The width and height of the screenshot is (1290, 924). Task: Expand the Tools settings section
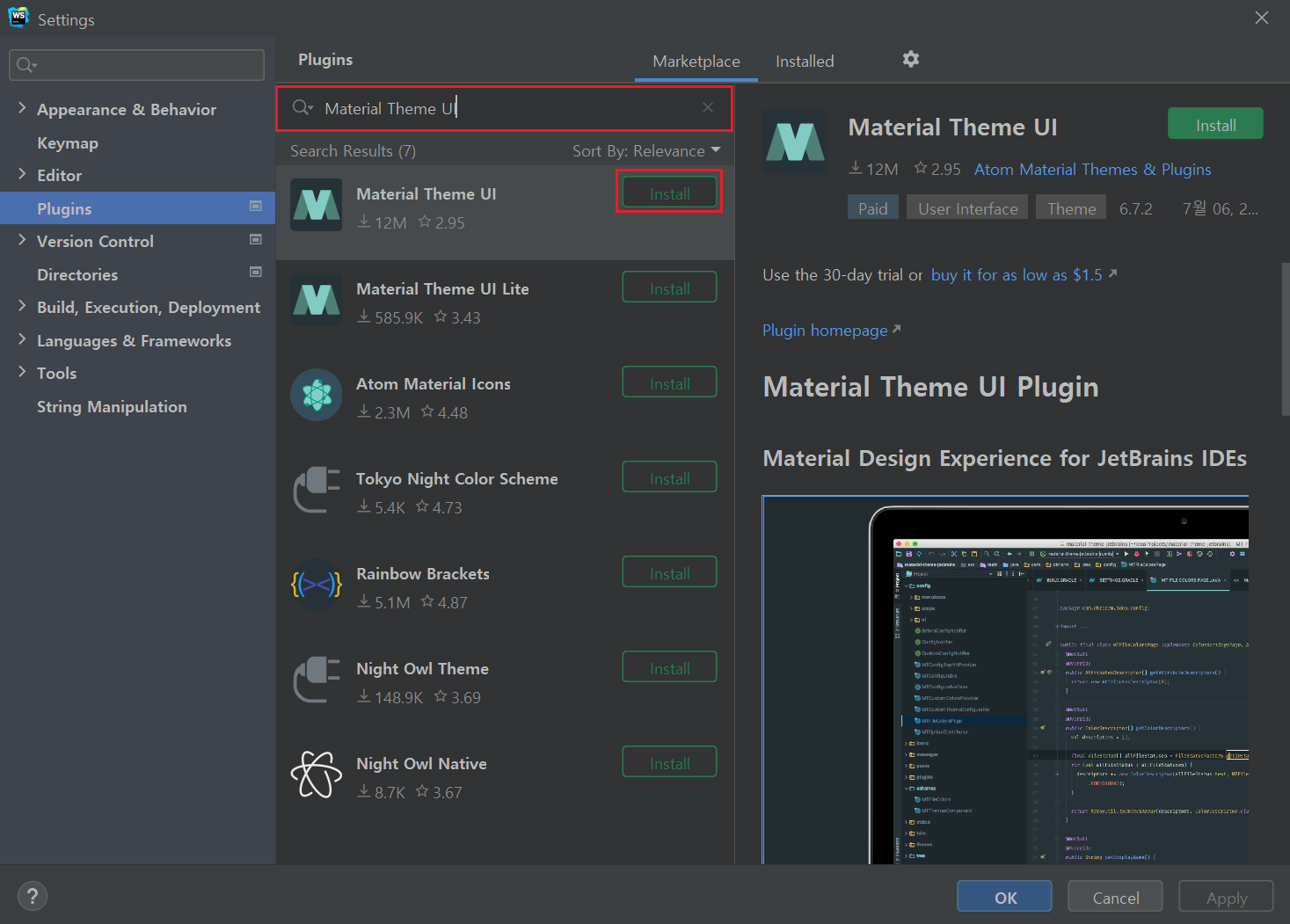(x=22, y=372)
